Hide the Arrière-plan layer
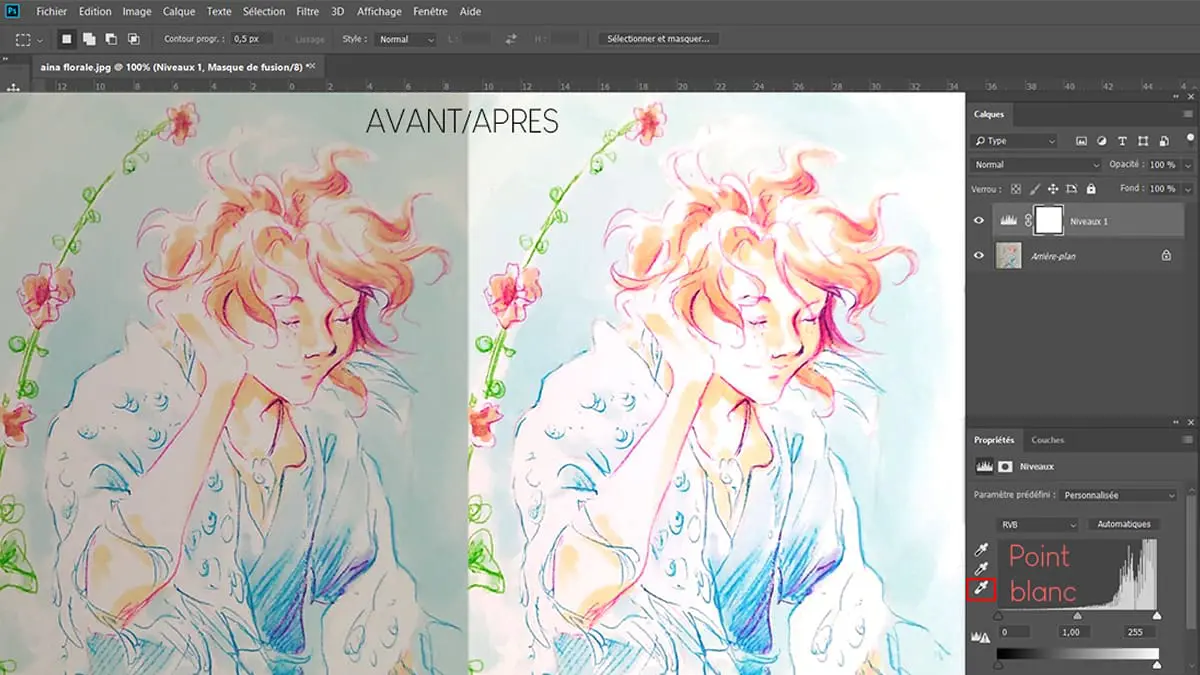 tap(979, 256)
